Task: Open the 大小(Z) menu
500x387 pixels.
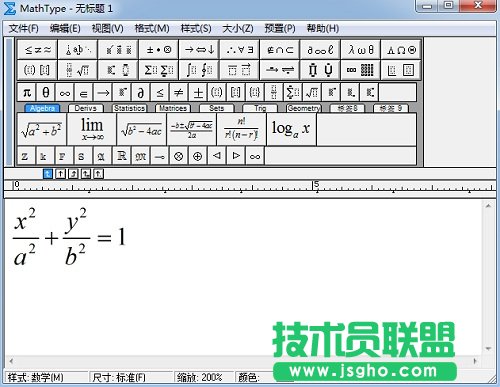Action: pos(238,28)
